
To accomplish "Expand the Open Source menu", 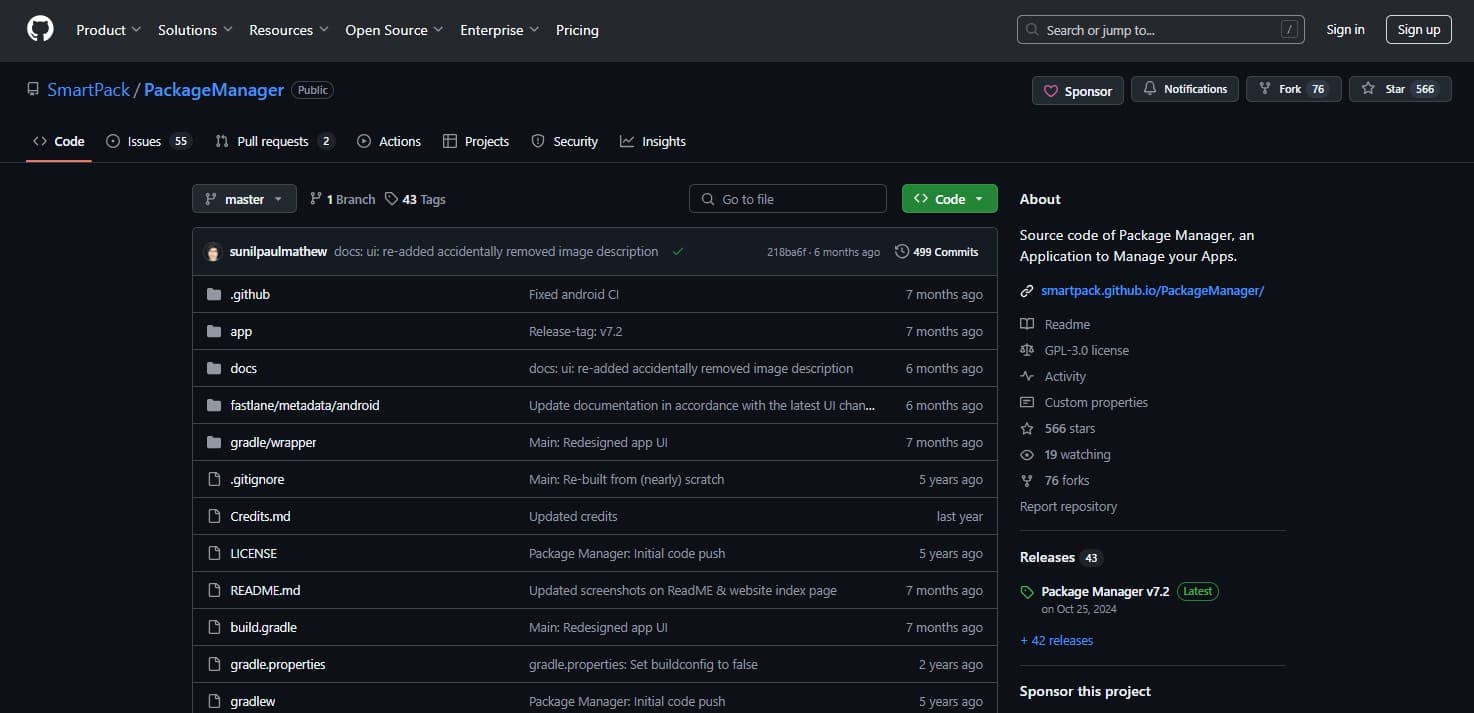I will (393, 30).
